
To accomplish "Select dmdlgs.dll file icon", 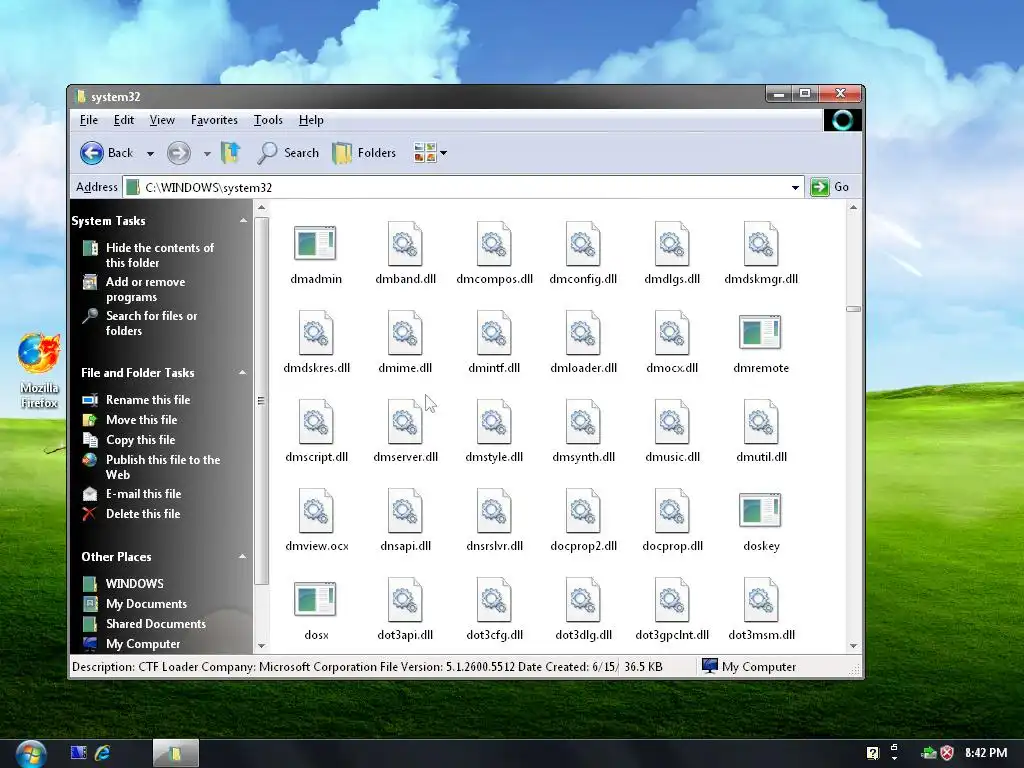I will (671, 244).
